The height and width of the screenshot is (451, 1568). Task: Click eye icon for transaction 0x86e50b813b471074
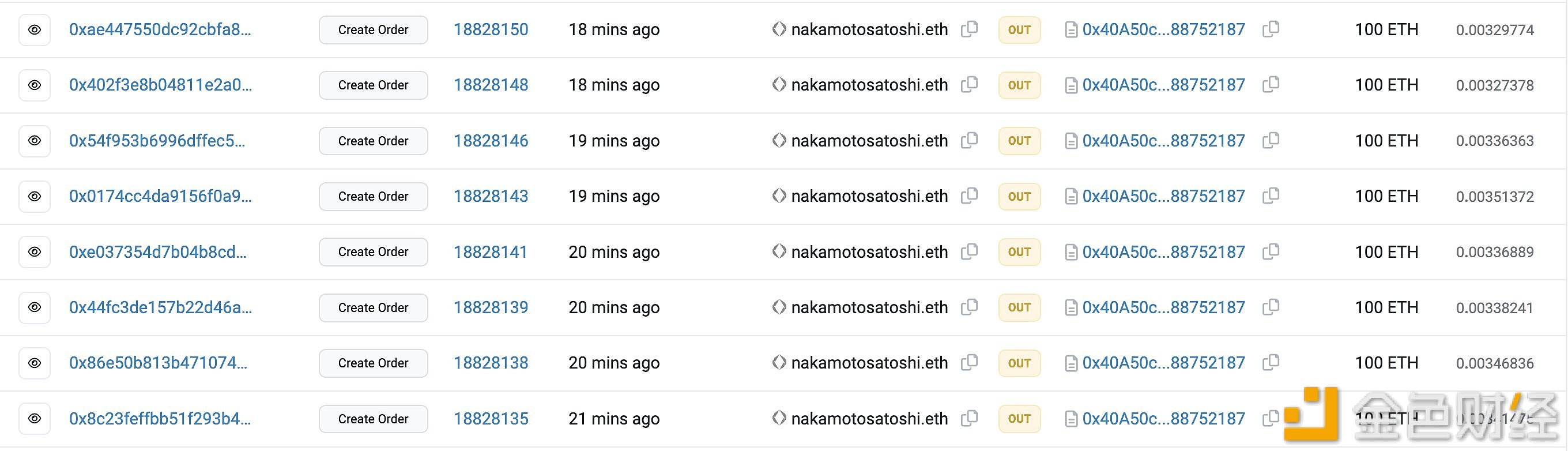click(x=35, y=363)
